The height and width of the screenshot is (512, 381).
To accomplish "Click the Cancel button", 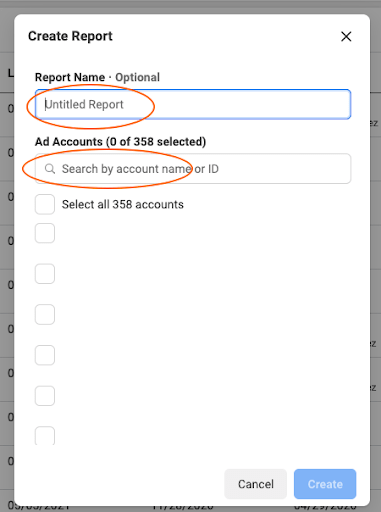I will (256, 484).
